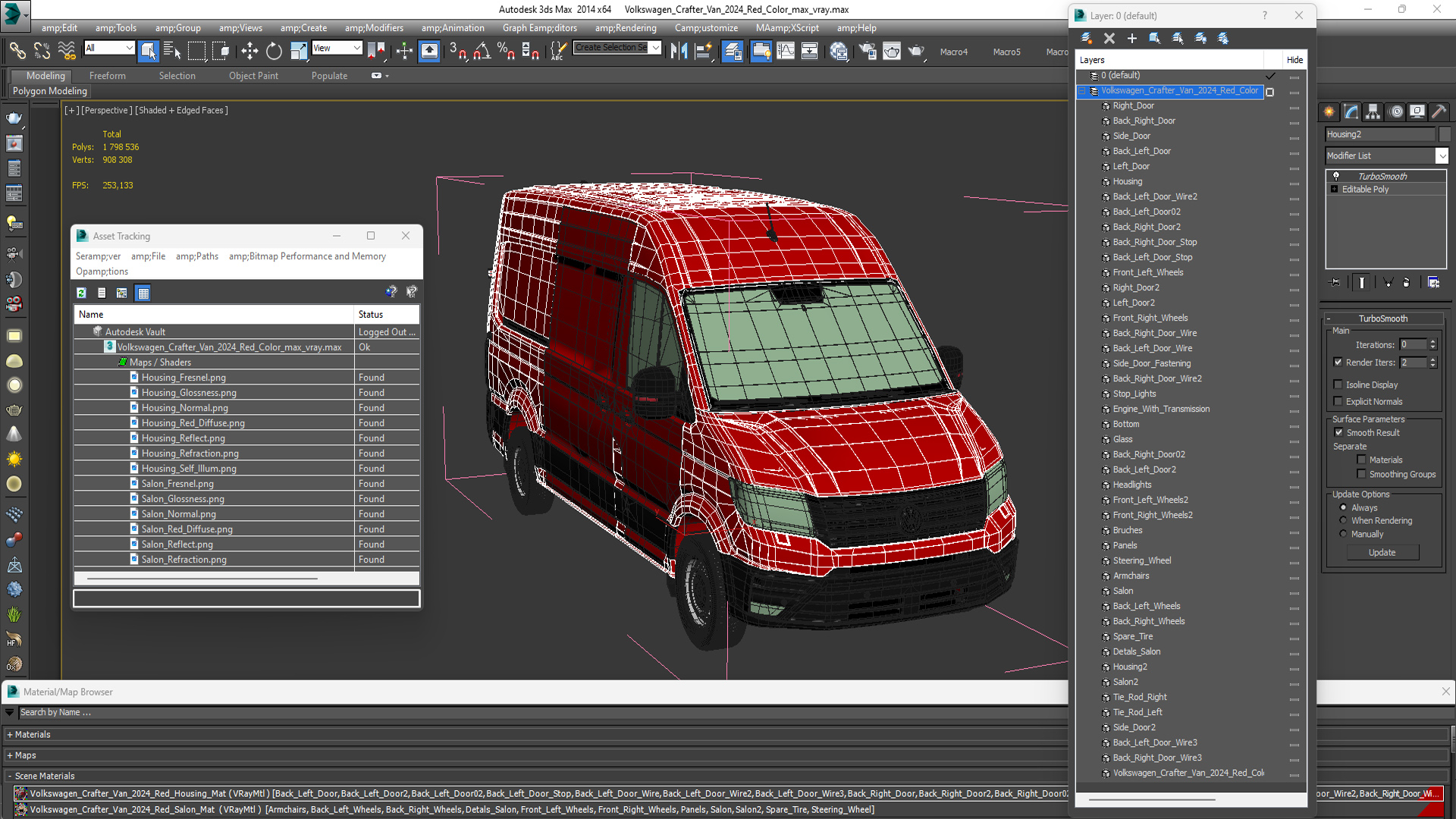1456x819 pixels.
Task: Click Delete Layer X icon in Layer dialog
Action: 1109,38
